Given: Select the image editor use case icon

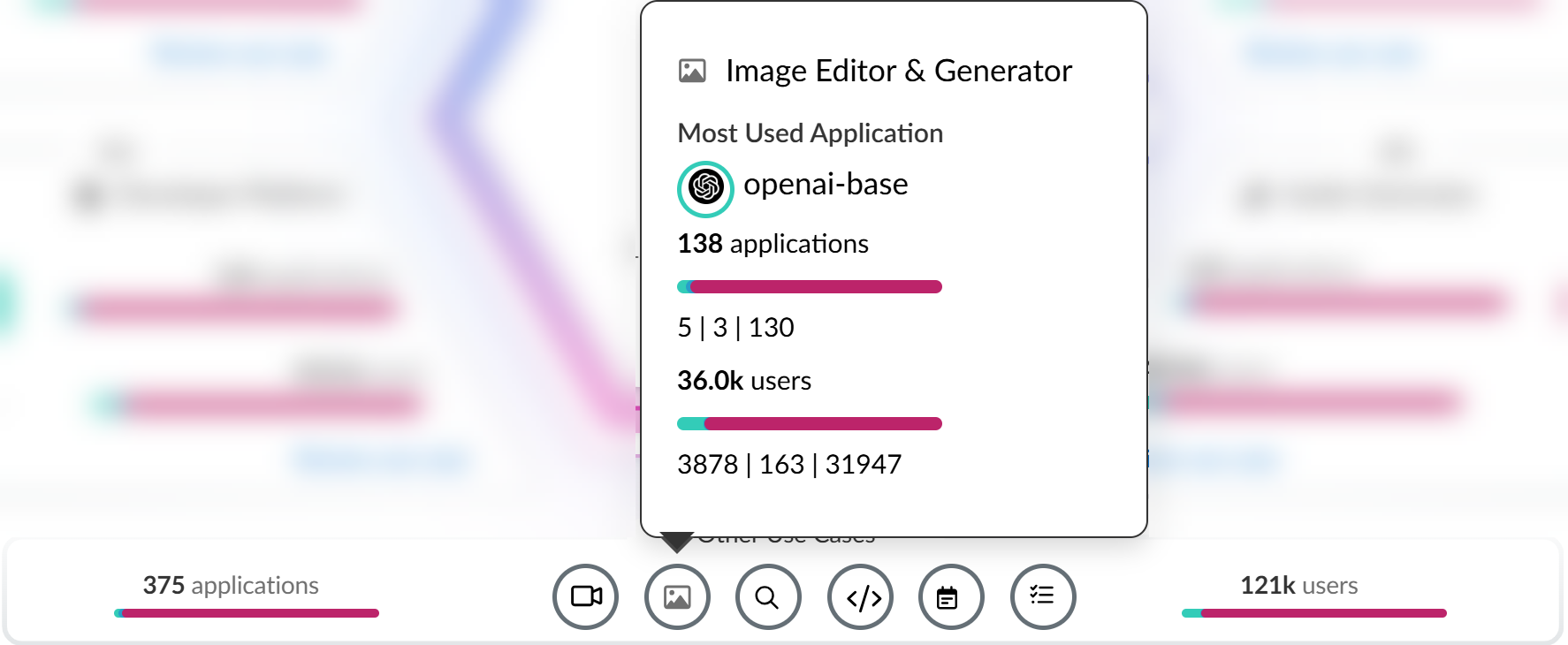Looking at the screenshot, I should coord(677,596).
